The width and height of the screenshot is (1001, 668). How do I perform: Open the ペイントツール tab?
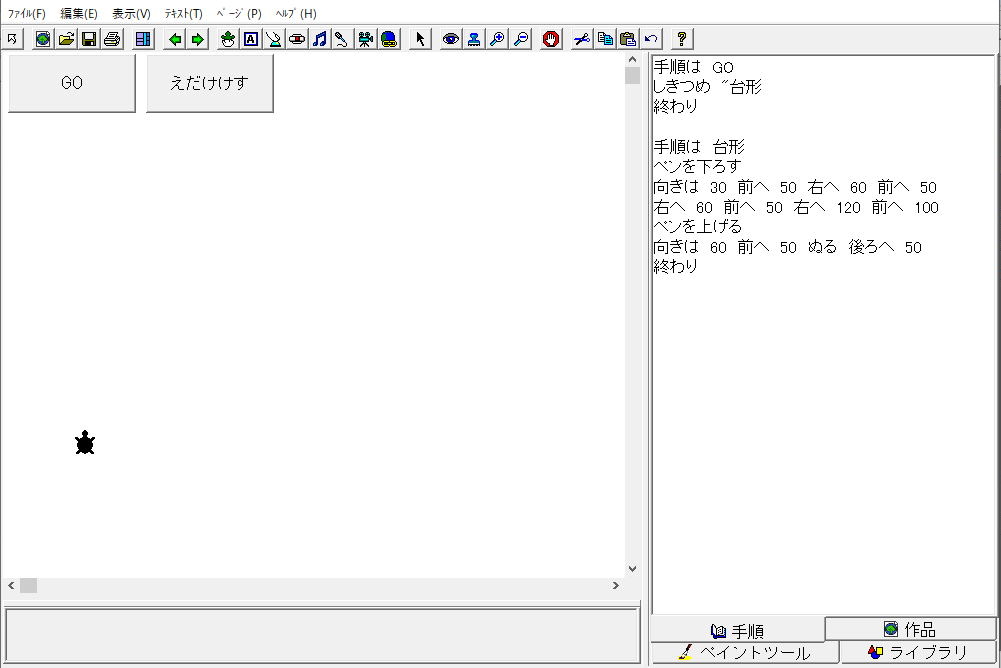pos(745,653)
